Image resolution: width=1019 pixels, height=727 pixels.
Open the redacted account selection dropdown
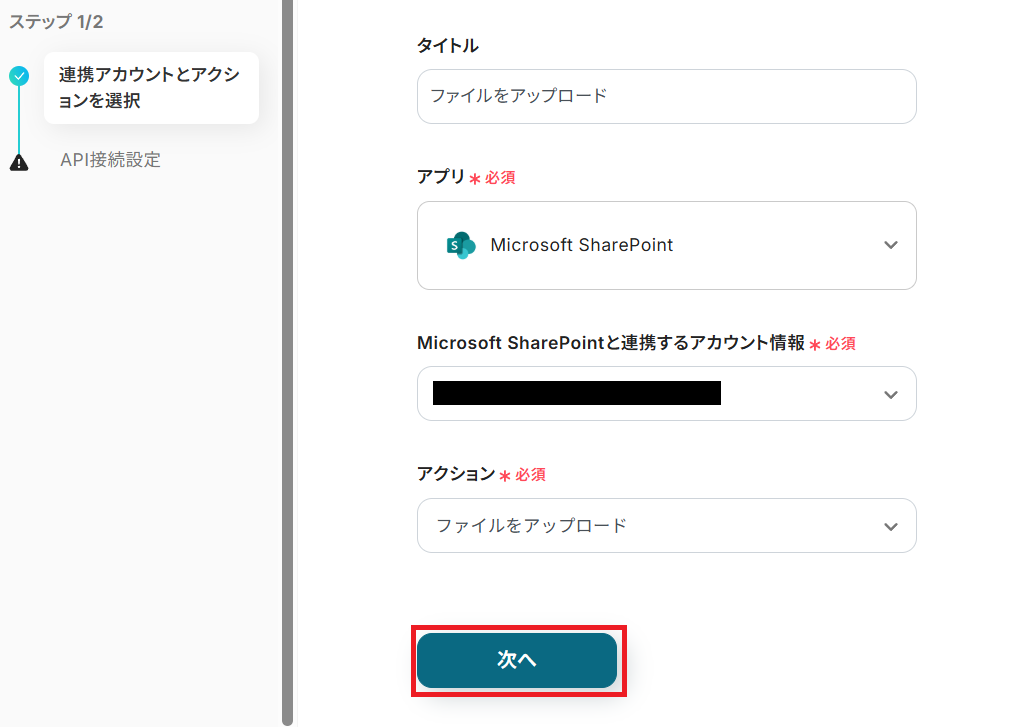(x=650, y=394)
